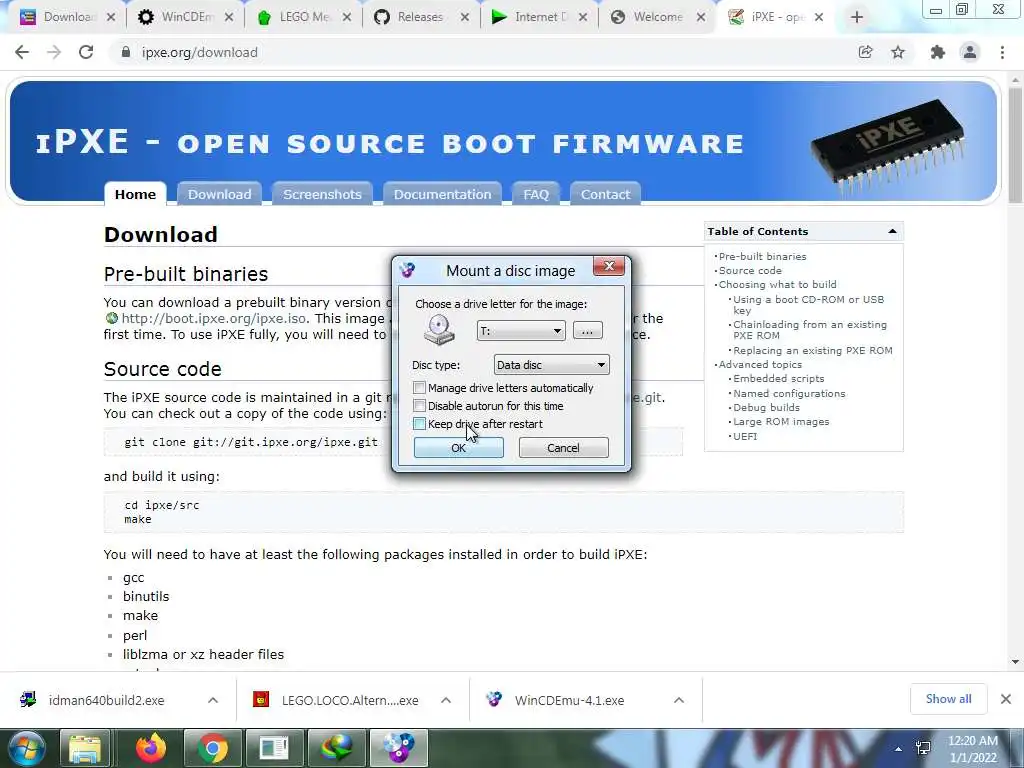The image size is (1024, 768).
Task: Click the ellipsis browse button
Action: pyautogui.click(x=587, y=330)
